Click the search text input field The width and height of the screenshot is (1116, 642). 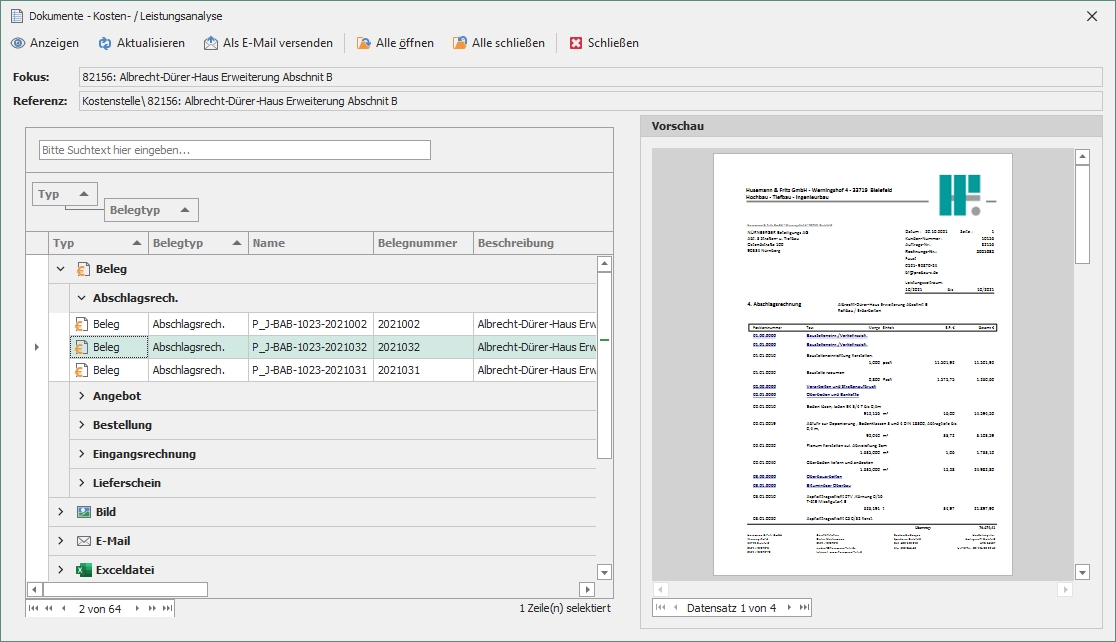click(x=235, y=150)
